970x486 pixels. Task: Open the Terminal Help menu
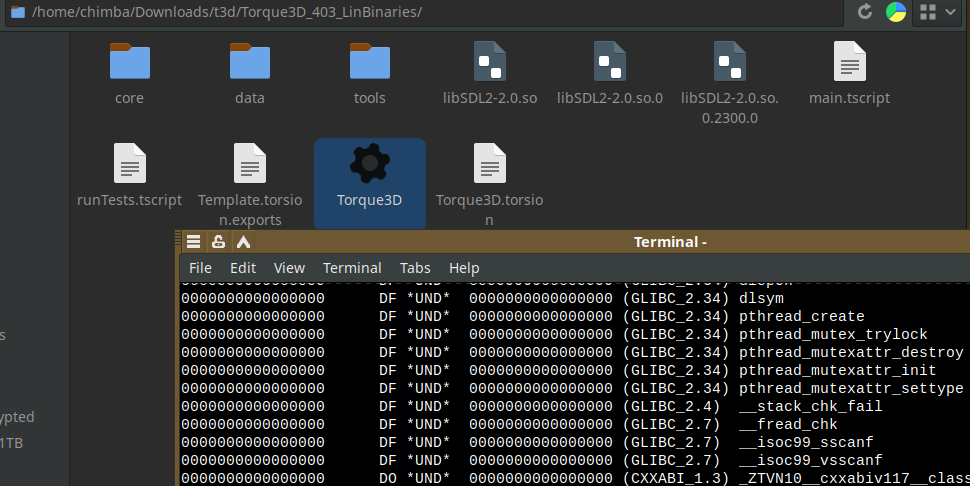click(464, 268)
